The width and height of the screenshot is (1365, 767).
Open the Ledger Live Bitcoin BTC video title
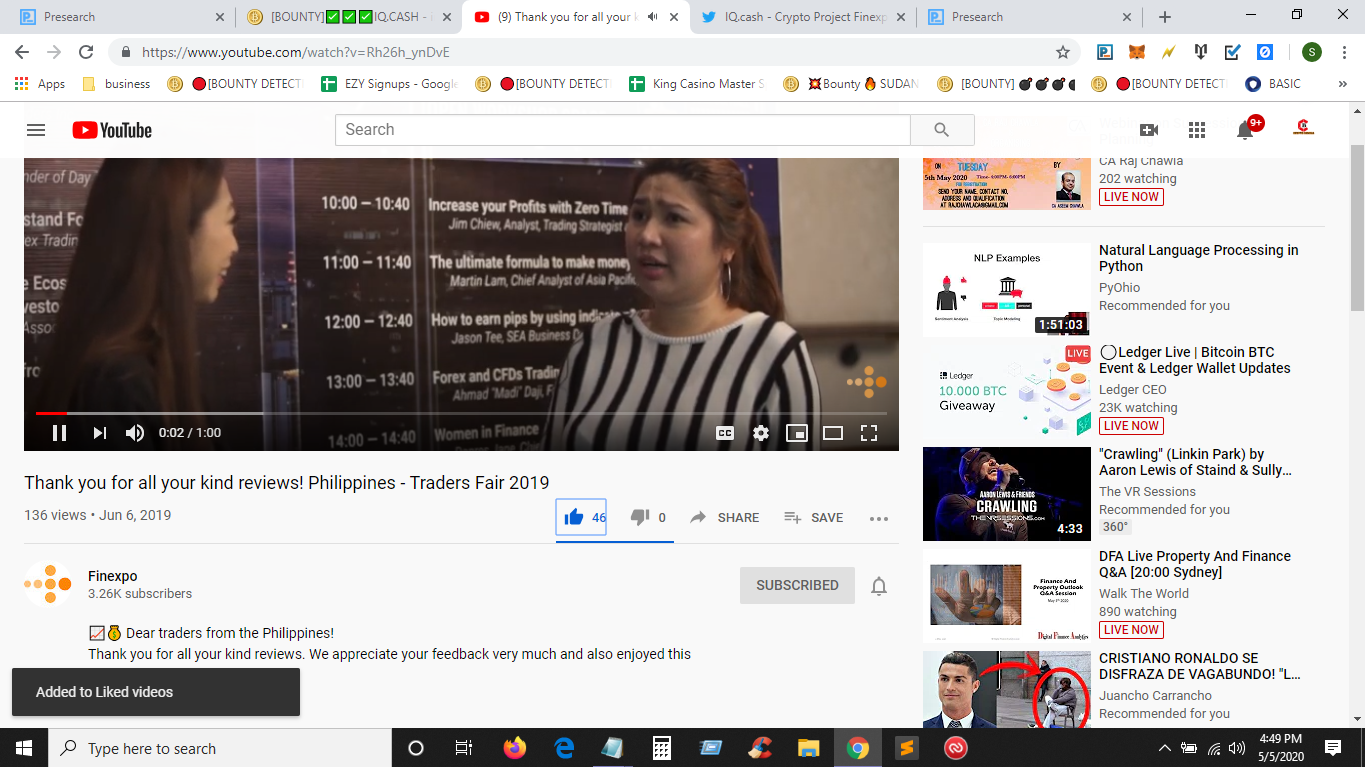point(1195,360)
